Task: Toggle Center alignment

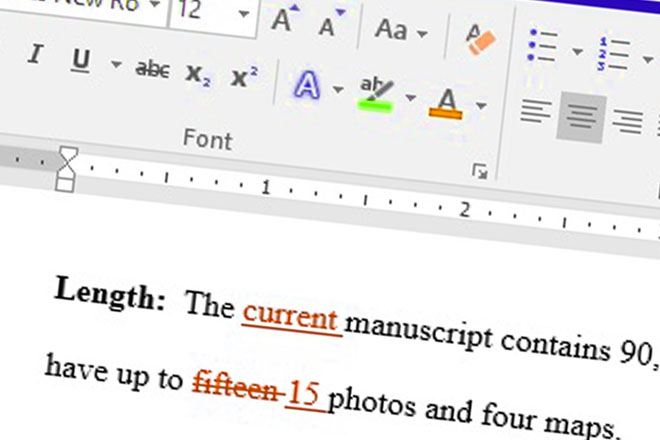Action: tap(580, 116)
